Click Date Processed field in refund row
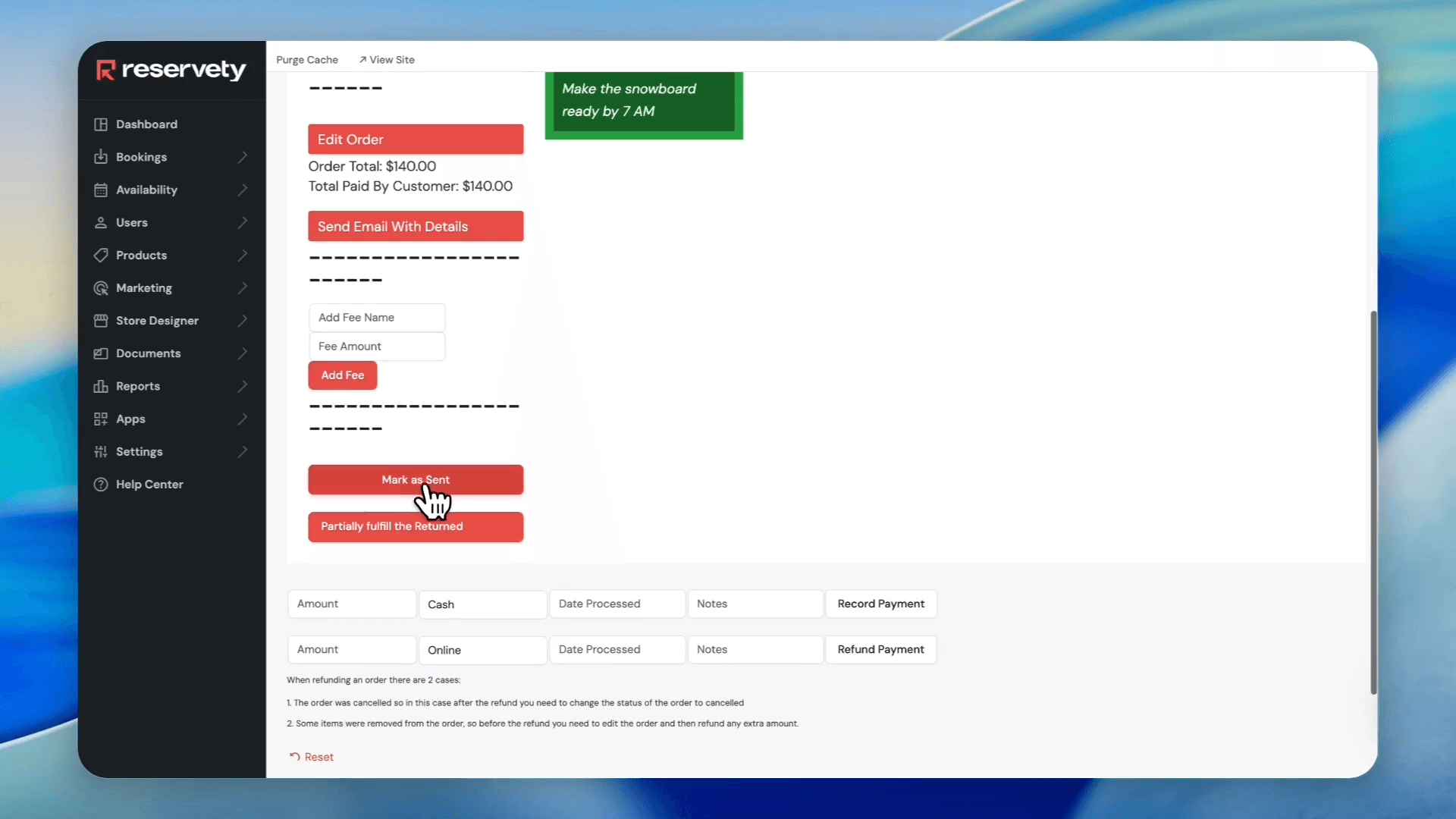The height and width of the screenshot is (819, 1456). [617, 649]
